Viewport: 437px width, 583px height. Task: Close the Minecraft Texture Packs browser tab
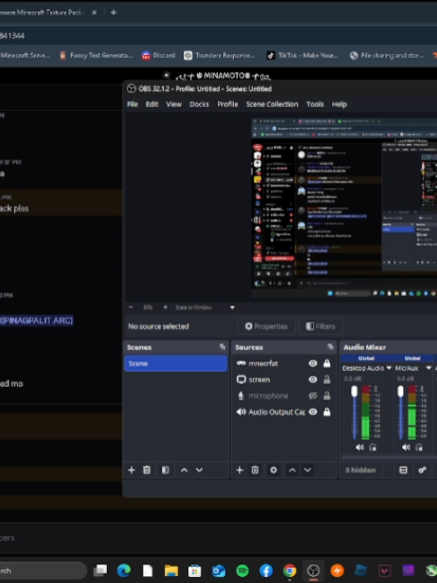tap(94, 12)
